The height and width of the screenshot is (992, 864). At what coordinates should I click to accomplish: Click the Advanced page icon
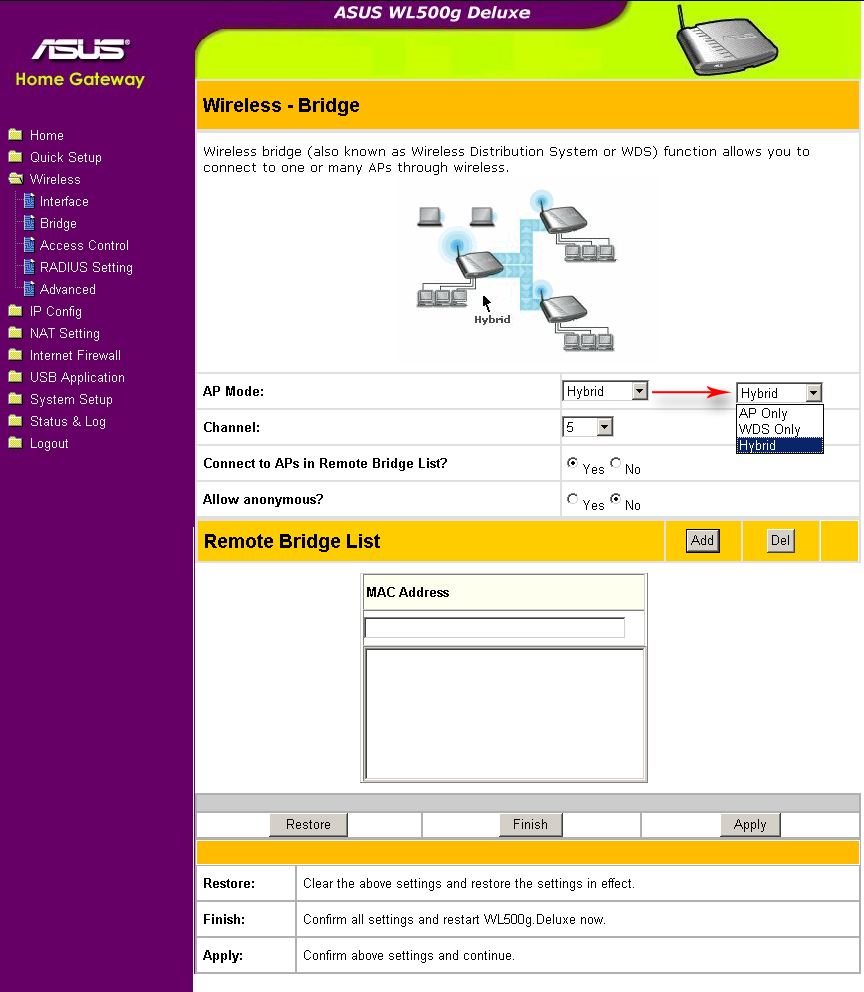(x=29, y=288)
